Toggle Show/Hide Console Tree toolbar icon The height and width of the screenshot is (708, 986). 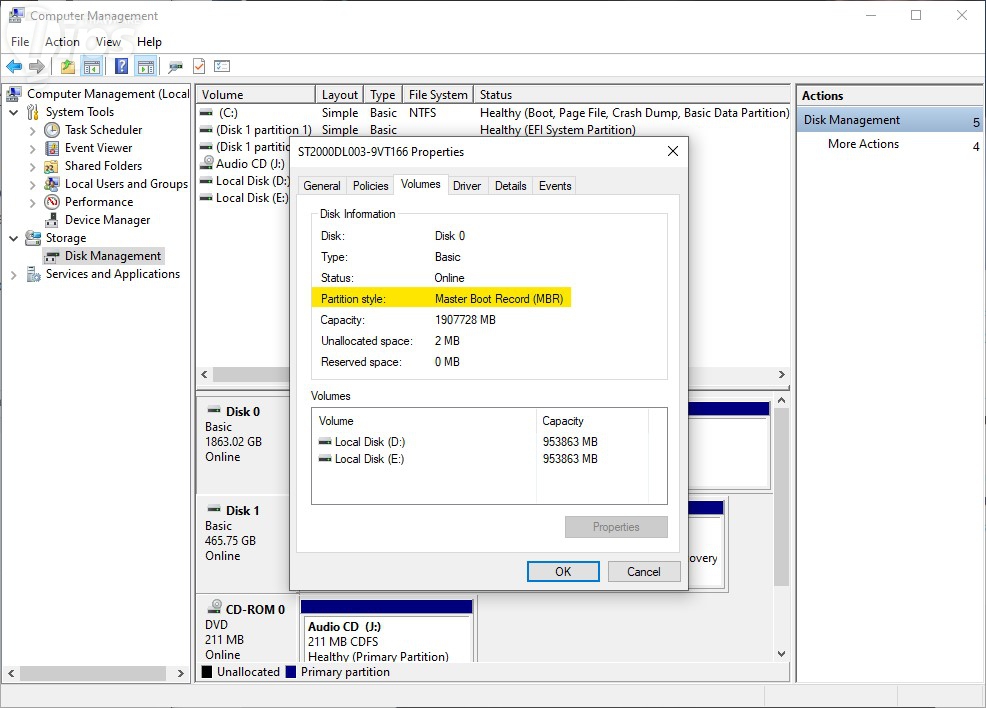[92, 67]
